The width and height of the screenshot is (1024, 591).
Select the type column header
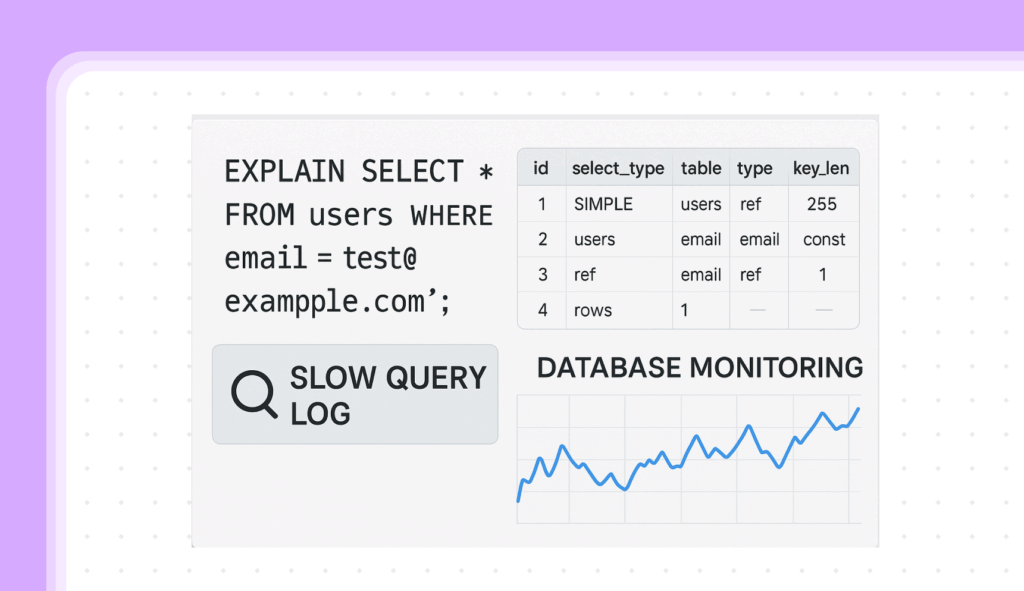tap(755, 168)
